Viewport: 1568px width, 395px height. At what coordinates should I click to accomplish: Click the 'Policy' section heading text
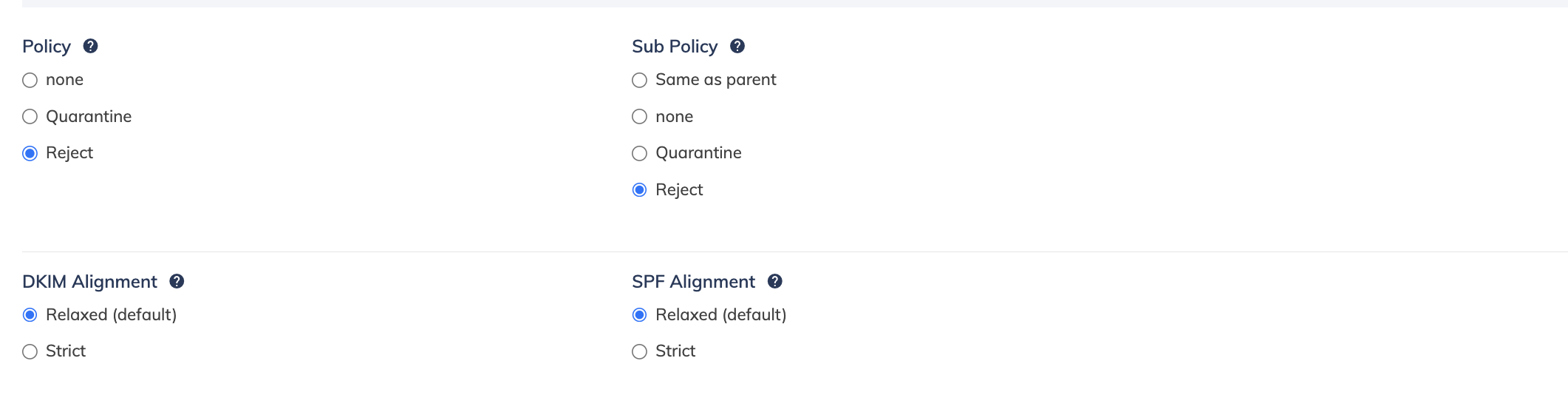[x=47, y=47]
